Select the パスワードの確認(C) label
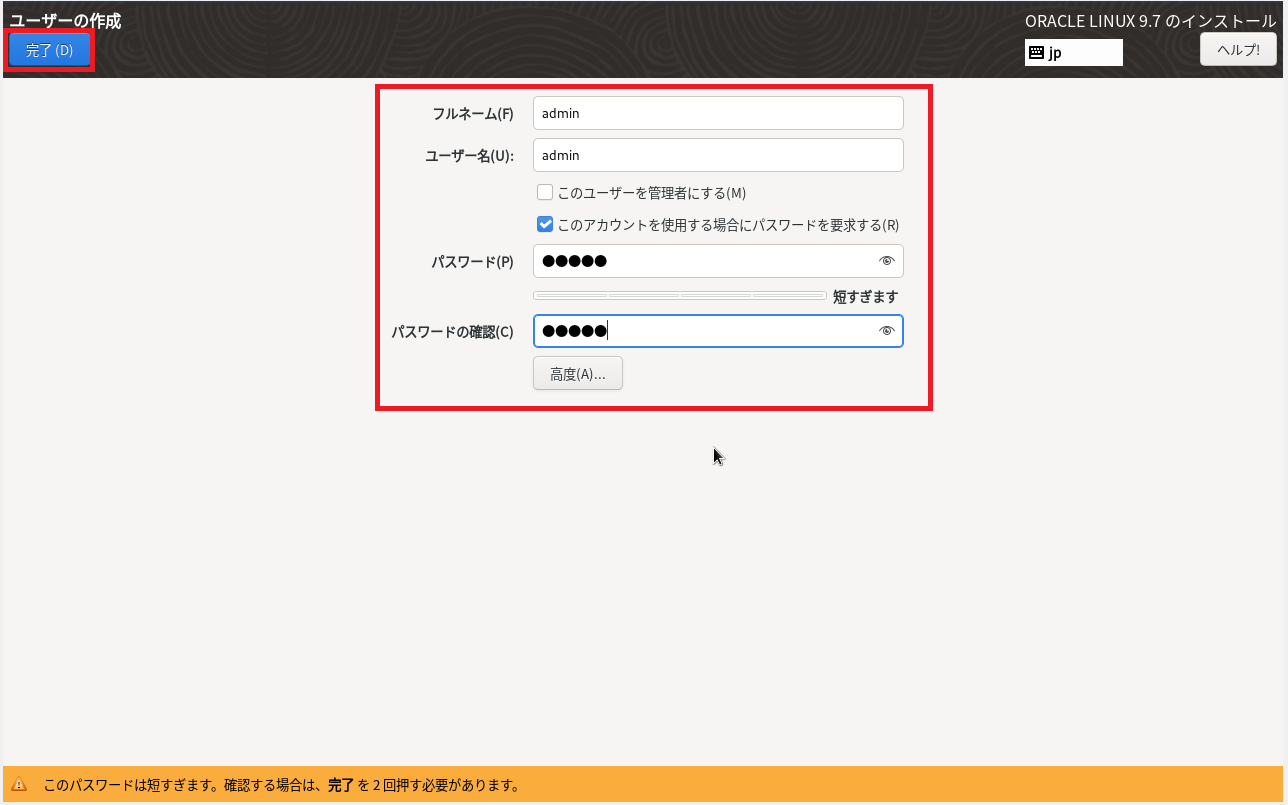Screen dimensions: 1288x805 click(452, 332)
